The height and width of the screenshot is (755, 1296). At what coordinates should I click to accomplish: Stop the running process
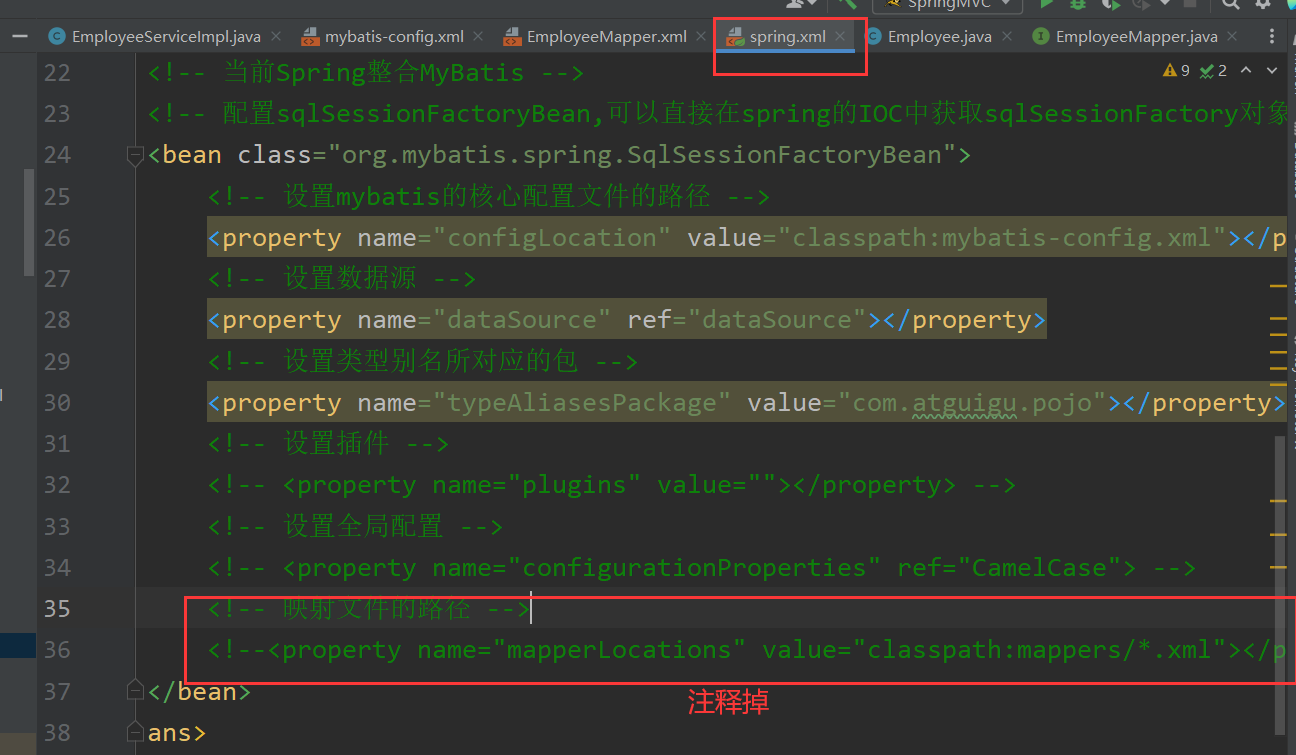pos(1189,5)
